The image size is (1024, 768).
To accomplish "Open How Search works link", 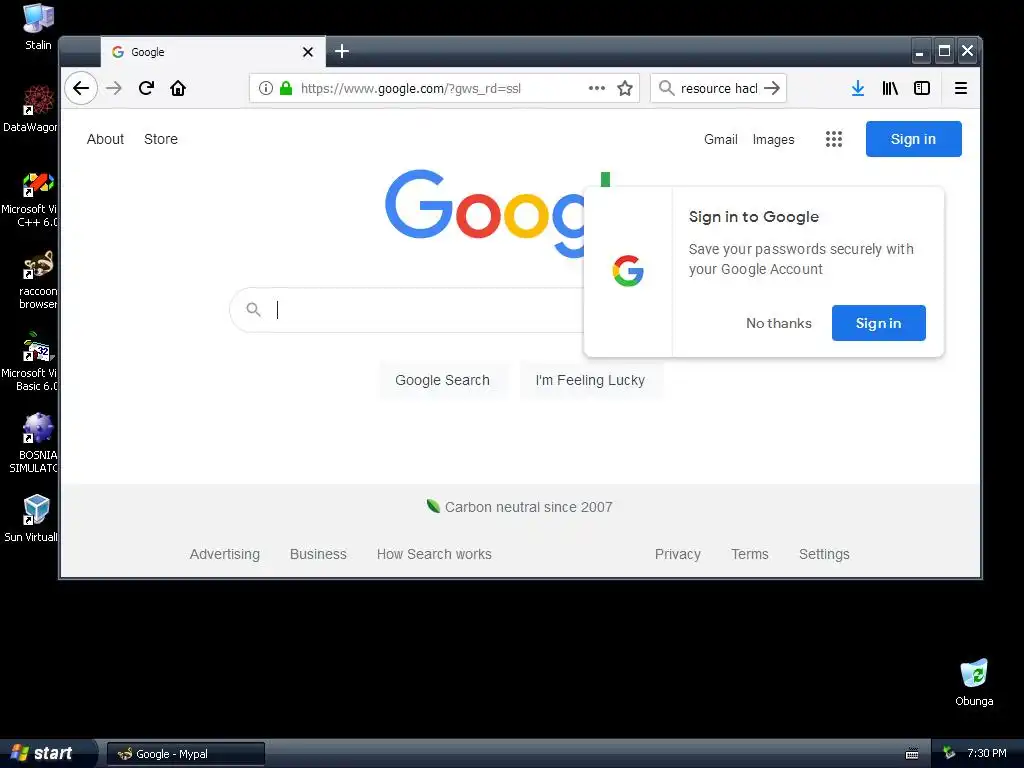I will (x=434, y=554).
